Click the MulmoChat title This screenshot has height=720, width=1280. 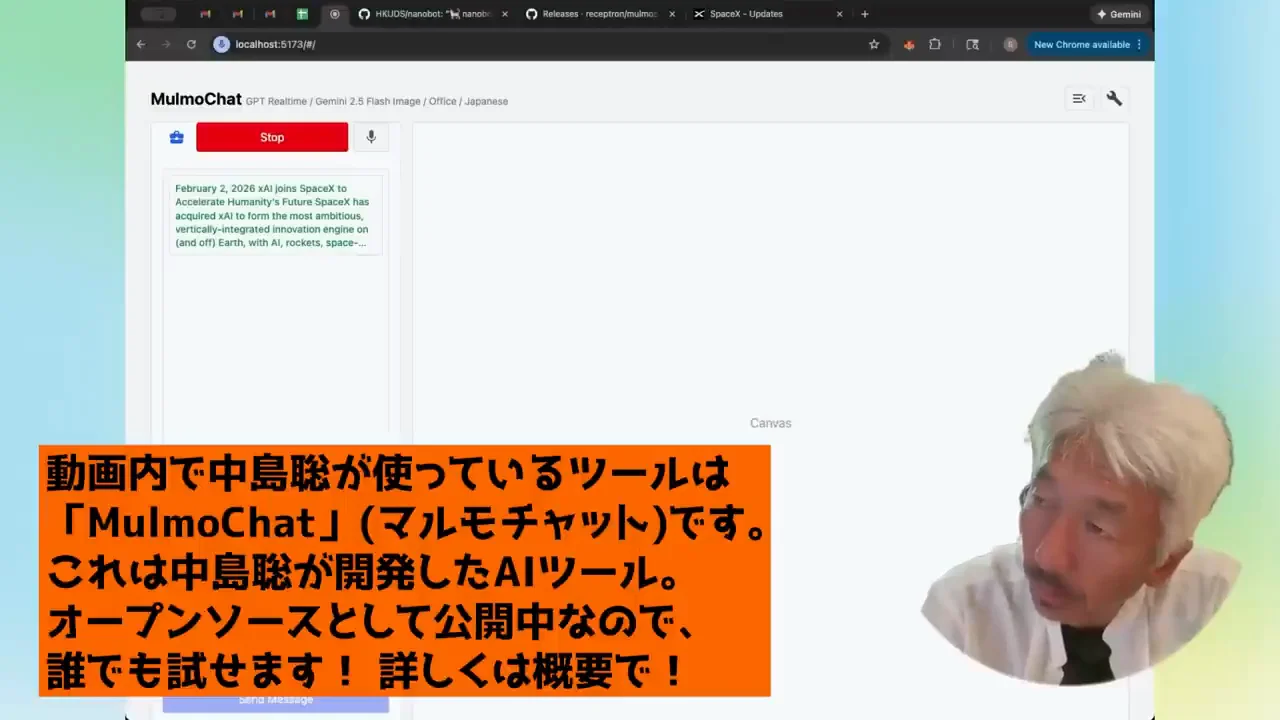coord(196,99)
